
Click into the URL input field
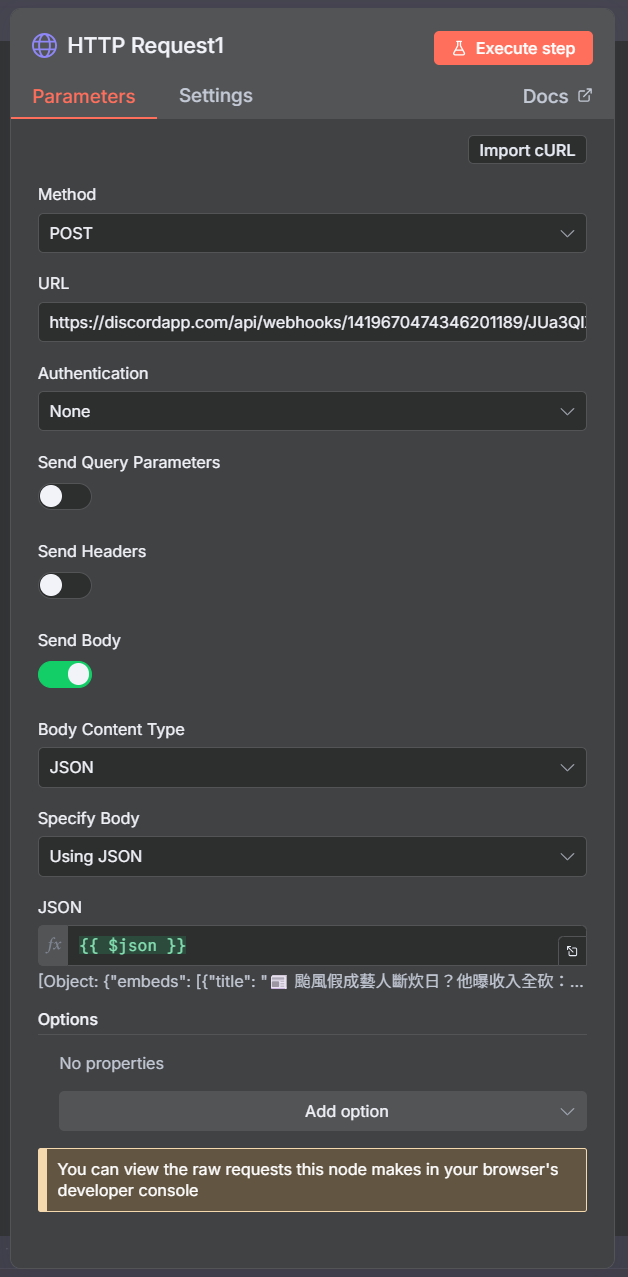pos(312,322)
